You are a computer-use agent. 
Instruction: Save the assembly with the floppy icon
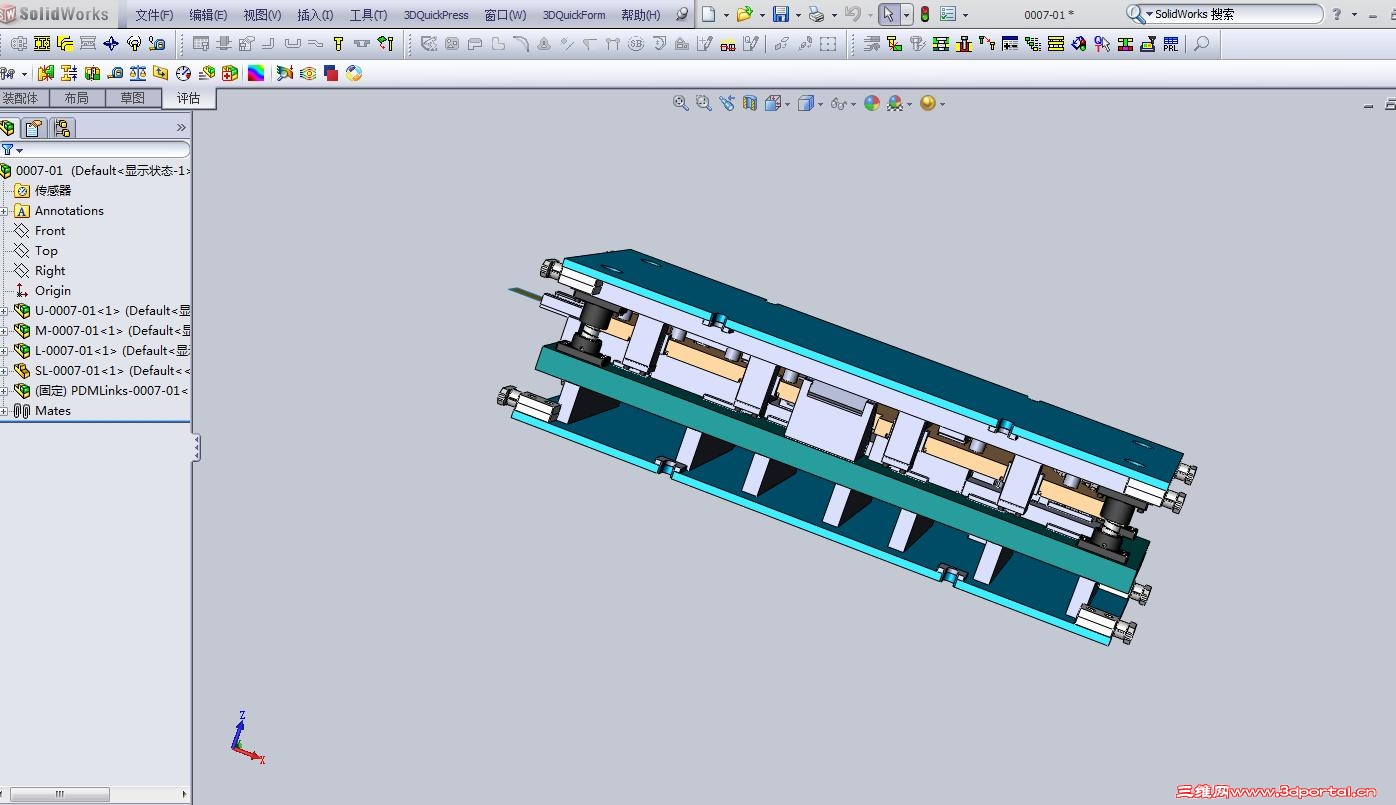pos(781,14)
